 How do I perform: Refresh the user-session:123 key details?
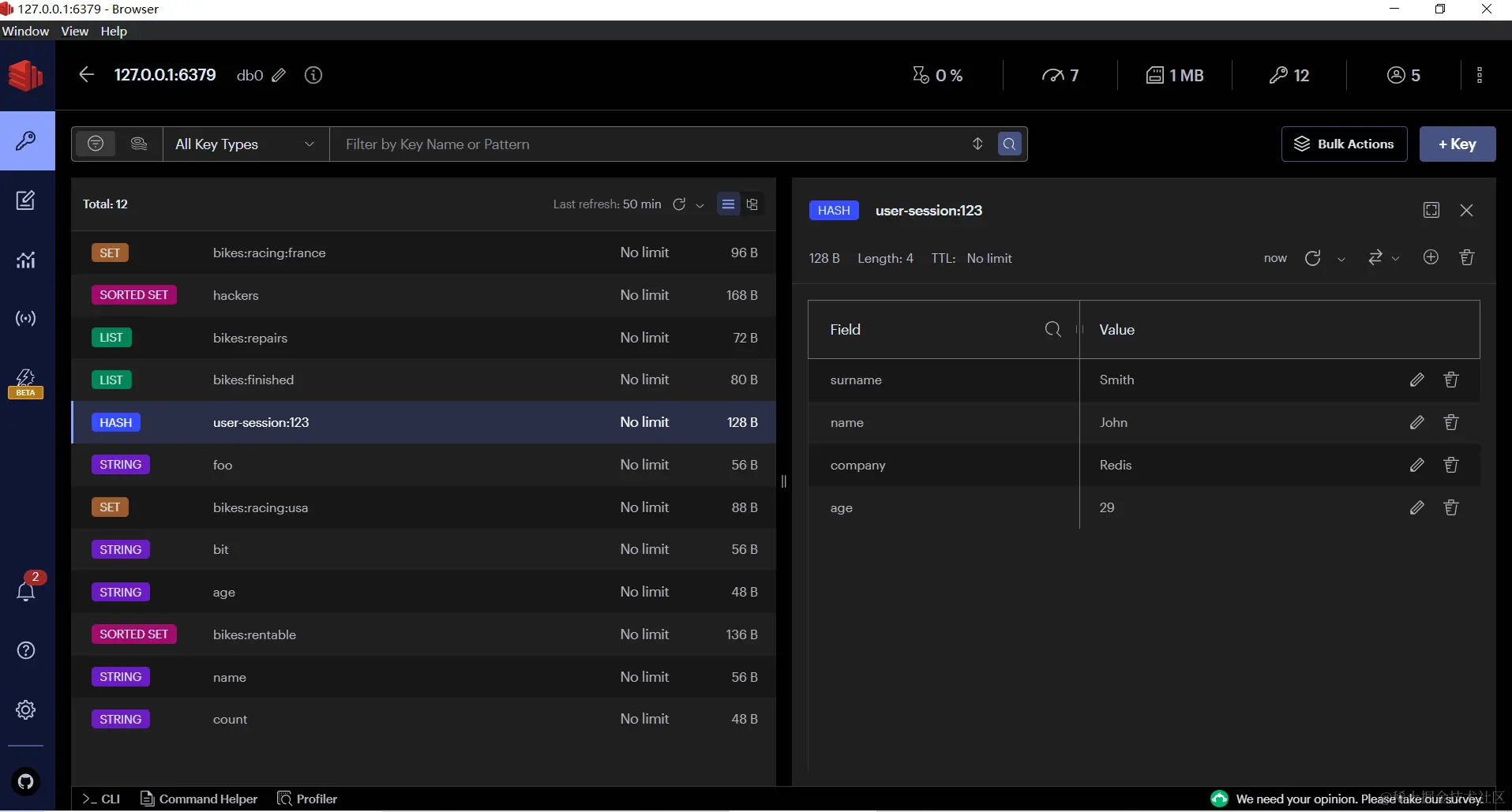[x=1312, y=258]
